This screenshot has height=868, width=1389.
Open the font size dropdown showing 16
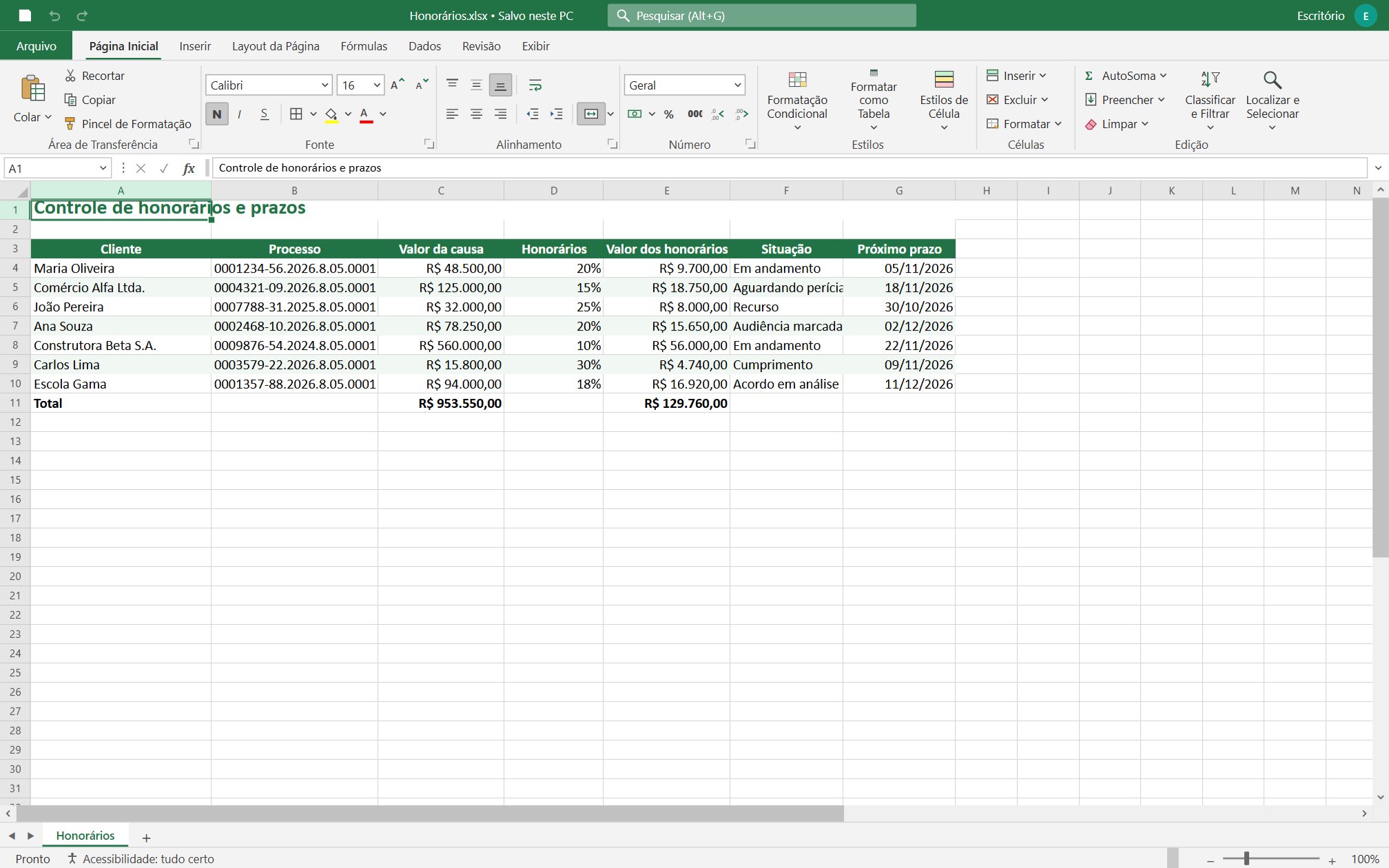point(377,85)
